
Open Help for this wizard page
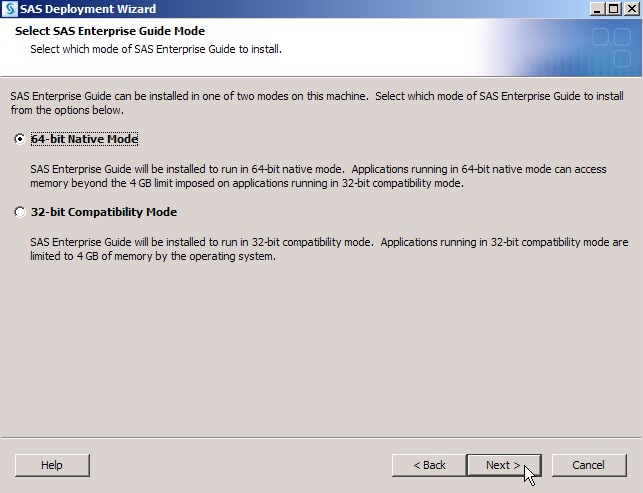tap(52, 465)
